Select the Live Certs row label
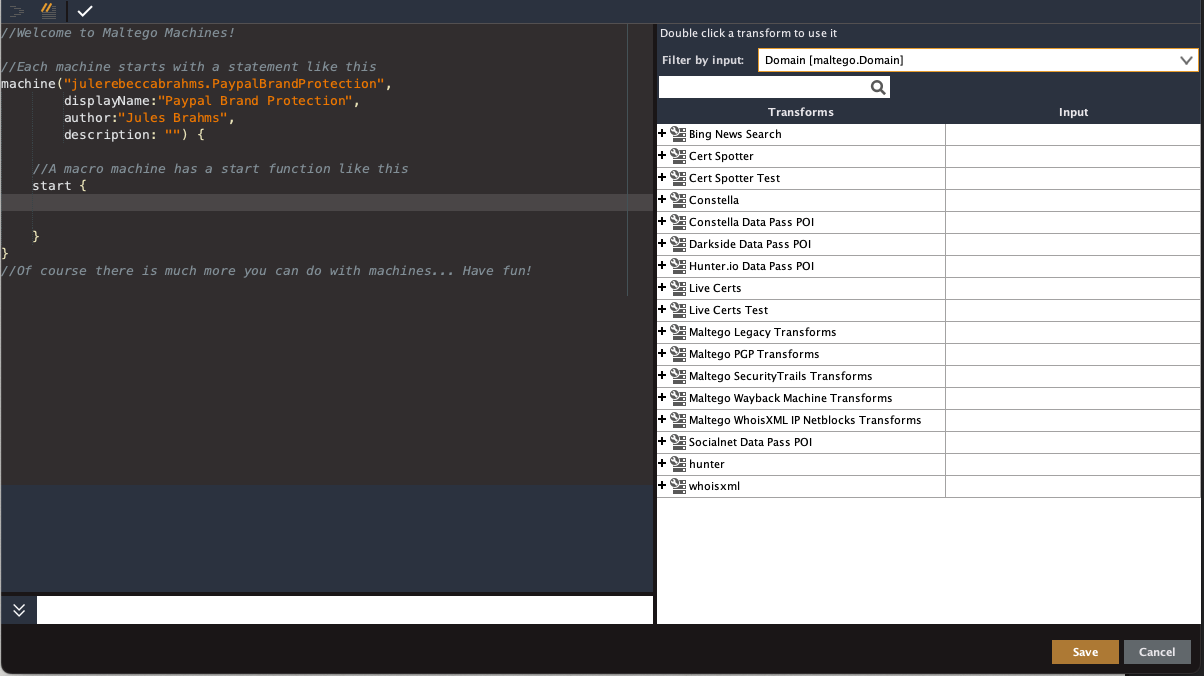This screenshot has width=1204, height=676. pos(715,288)
